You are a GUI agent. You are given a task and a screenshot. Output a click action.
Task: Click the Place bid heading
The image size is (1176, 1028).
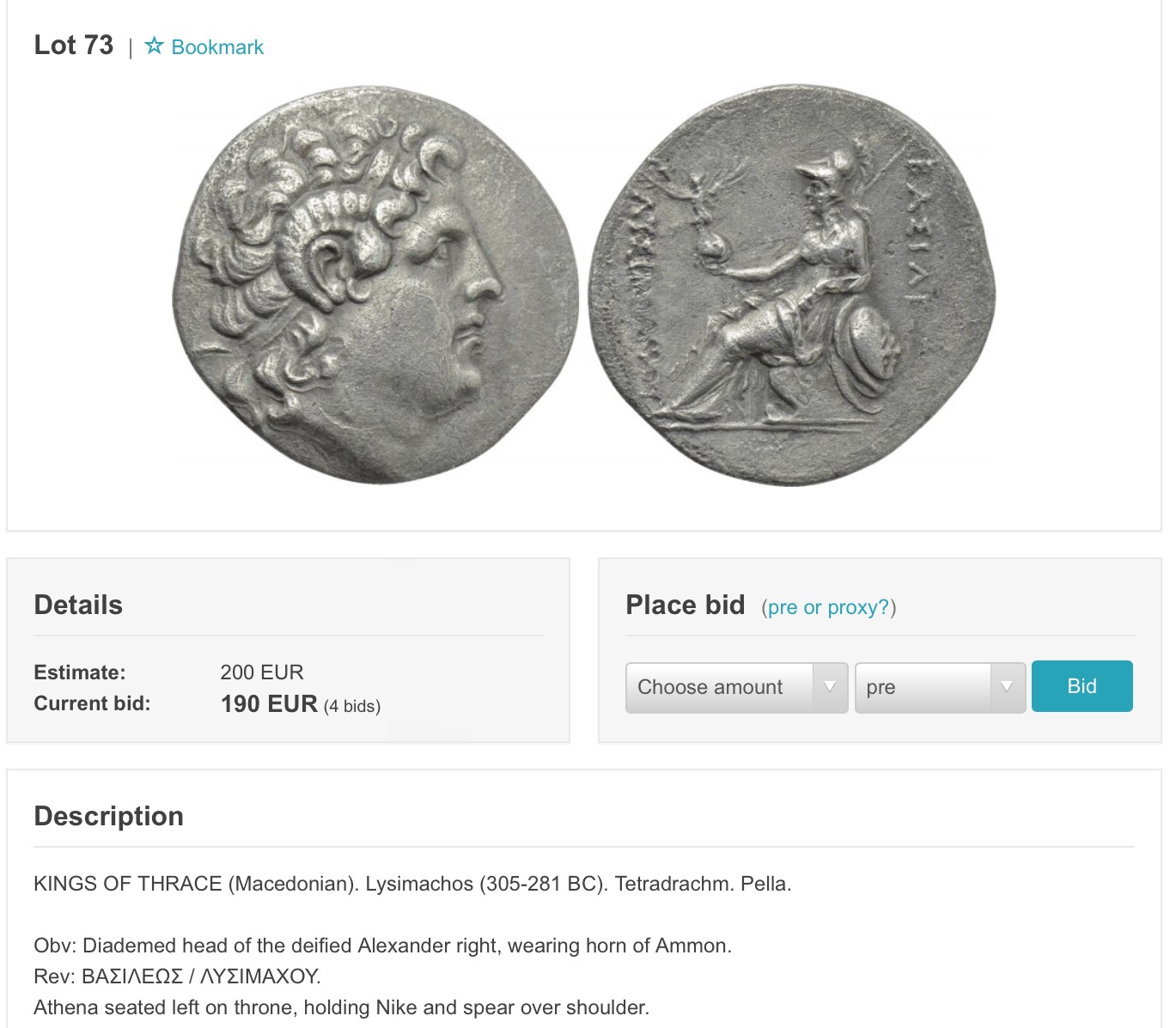point(685,605)
